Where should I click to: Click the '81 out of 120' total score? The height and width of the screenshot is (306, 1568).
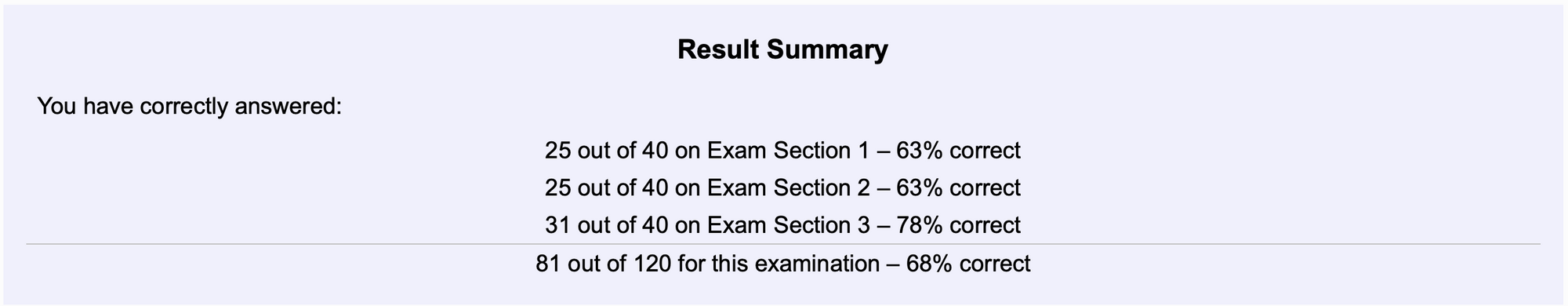click(x=604, y=263)
